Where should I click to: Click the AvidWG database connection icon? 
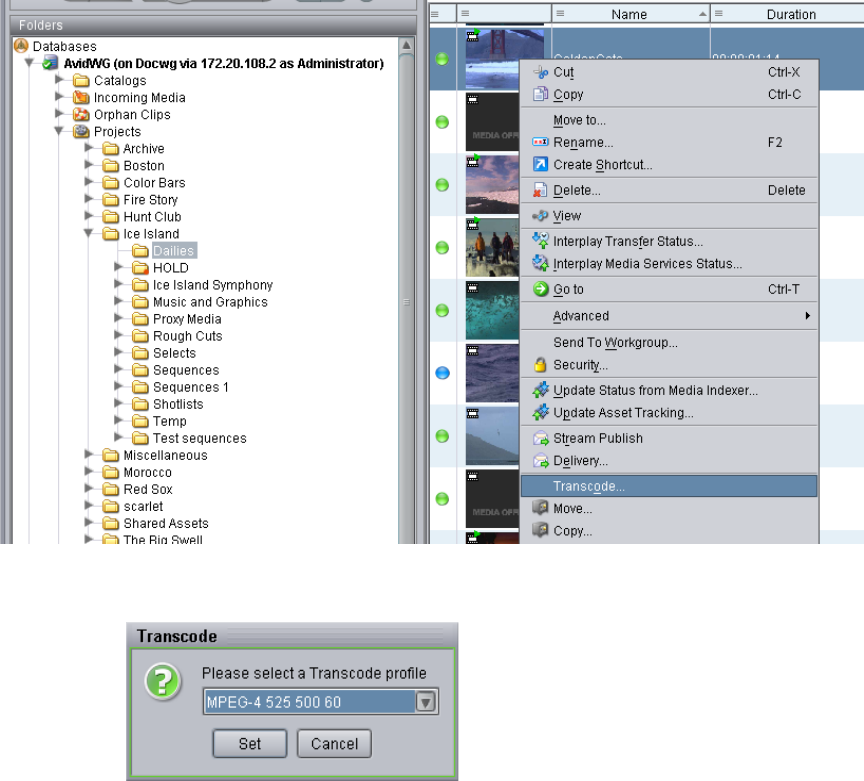[x=50, y=63]
